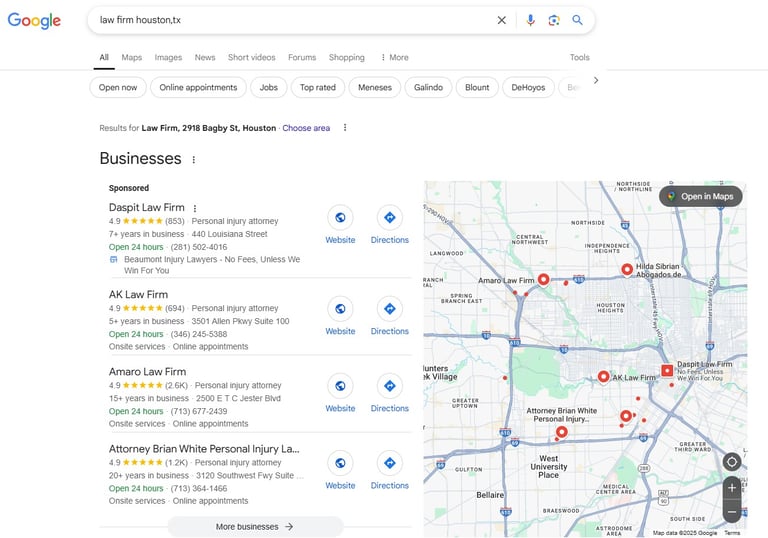768x538 pixels.
Task: Click Brian White phone (713) 364-1466
Action: click(199, 489)
